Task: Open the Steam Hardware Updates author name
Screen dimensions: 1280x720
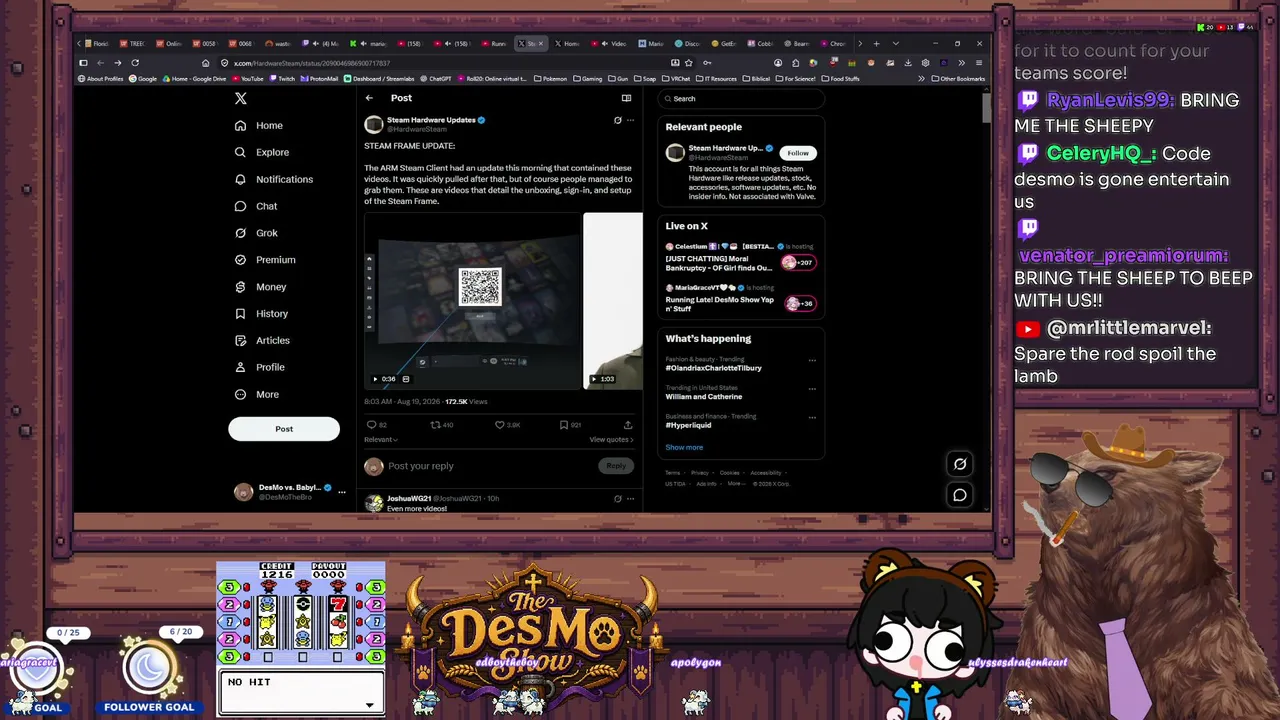Action: point(431,120)
